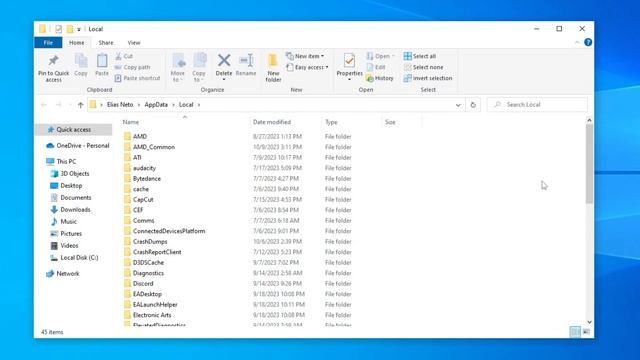The image size is (640, 360).
Task: Expand the address bar history dropdown
Action: coord(458,105)
